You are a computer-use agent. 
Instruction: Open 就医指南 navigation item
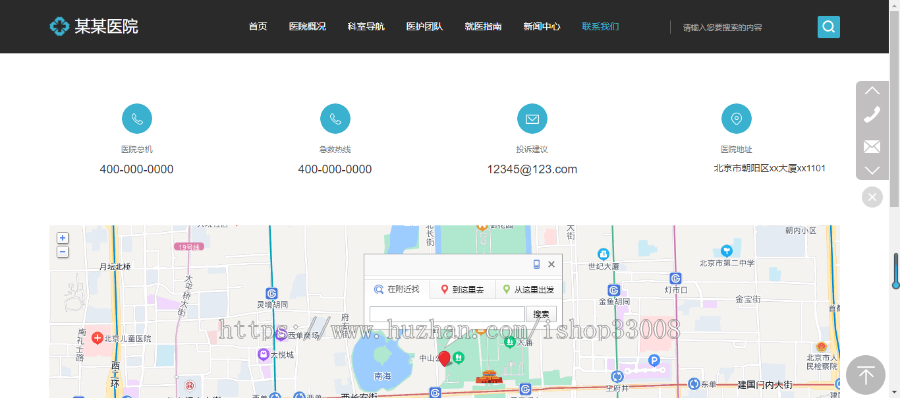483,26
